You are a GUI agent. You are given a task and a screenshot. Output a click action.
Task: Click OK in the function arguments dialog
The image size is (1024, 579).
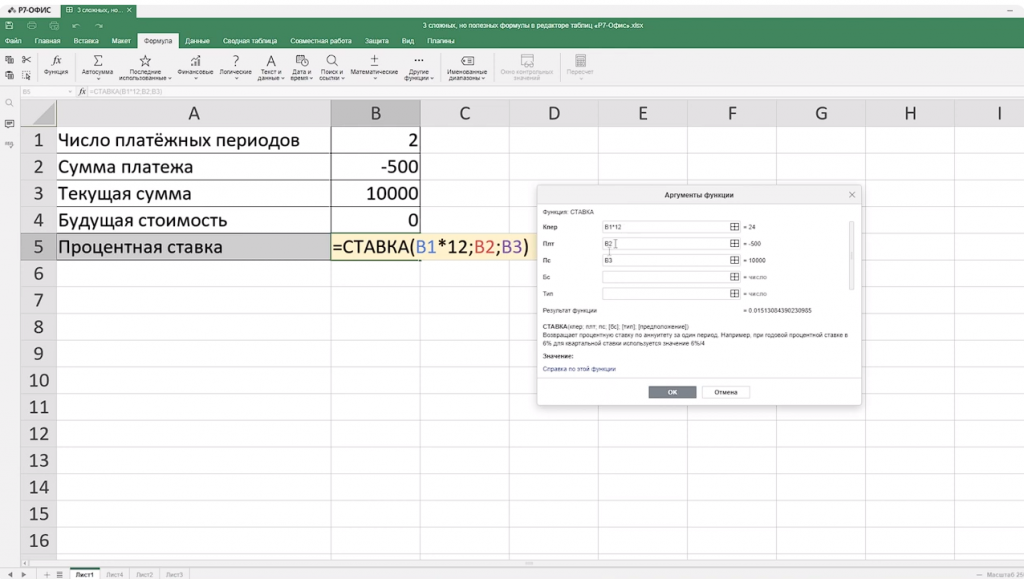coord(672,392)
